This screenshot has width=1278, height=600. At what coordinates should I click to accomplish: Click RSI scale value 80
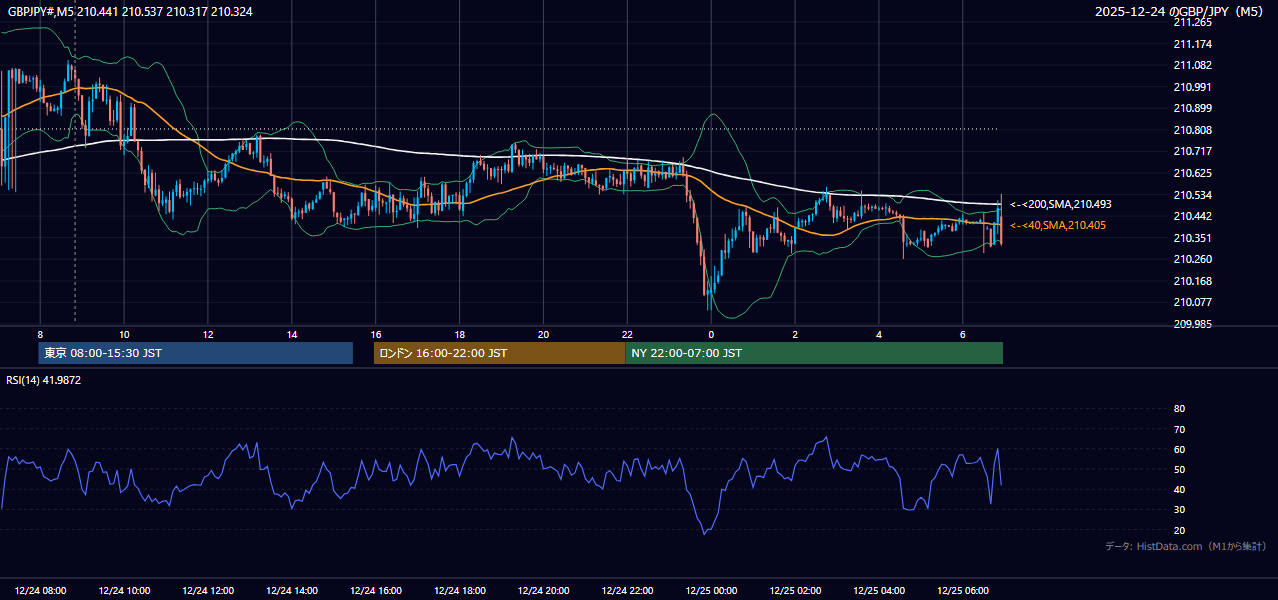(1179, 409)
